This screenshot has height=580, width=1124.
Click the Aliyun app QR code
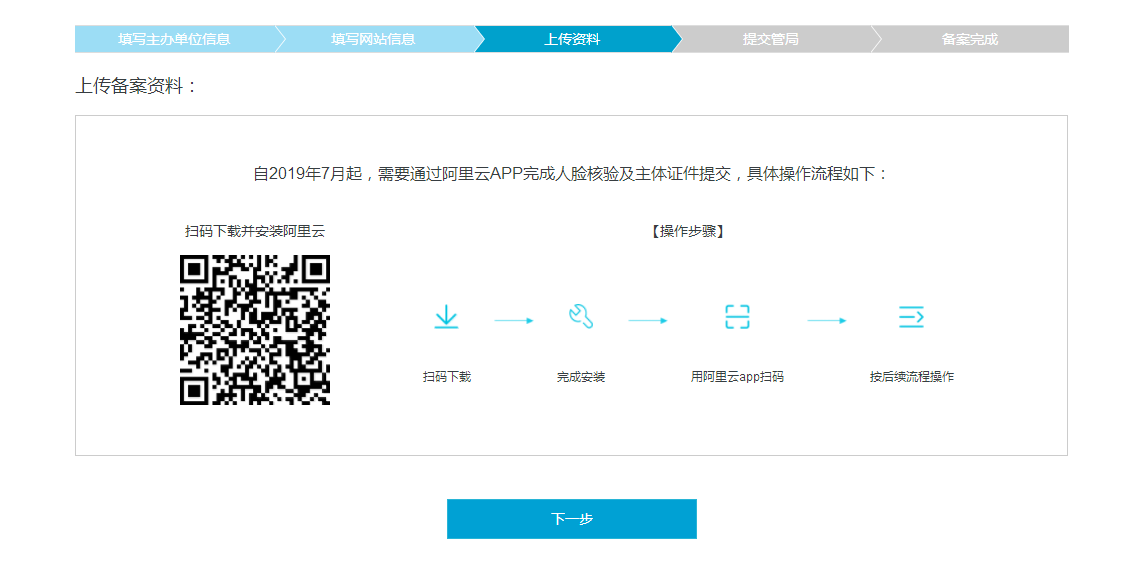[254, 330]
